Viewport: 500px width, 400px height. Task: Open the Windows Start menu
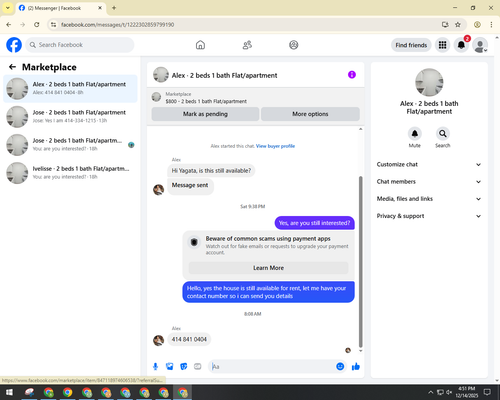click(x=9, y=392)
